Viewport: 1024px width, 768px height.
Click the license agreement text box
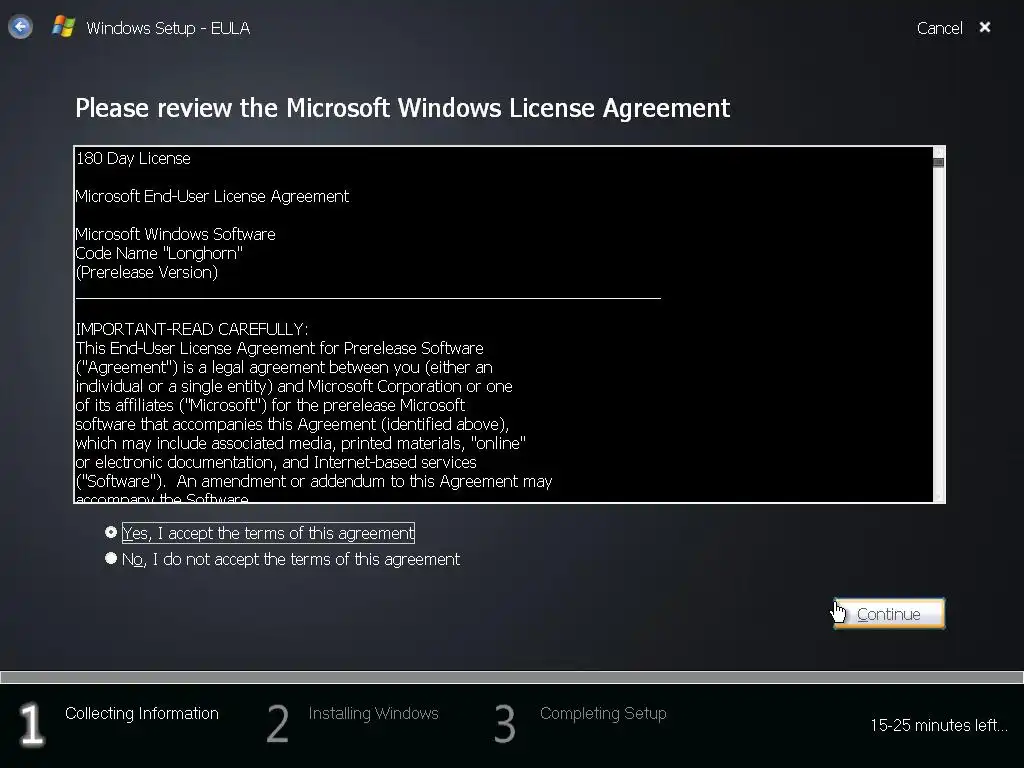click(509, 324)
